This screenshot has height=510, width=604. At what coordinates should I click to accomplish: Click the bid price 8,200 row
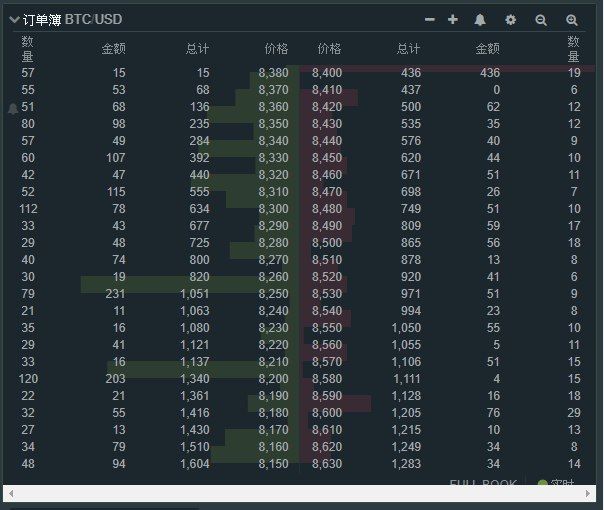(x=272, y=379)
